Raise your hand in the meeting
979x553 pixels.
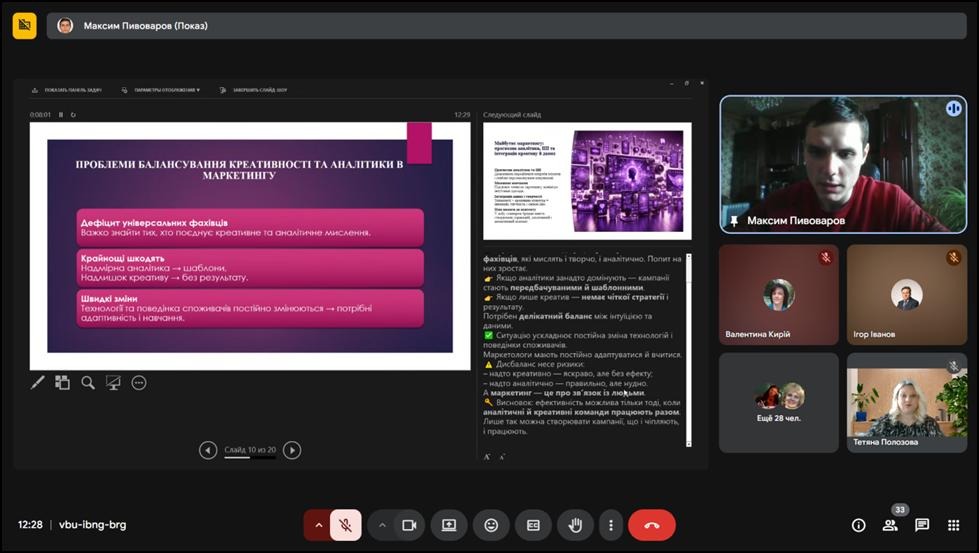575,525
